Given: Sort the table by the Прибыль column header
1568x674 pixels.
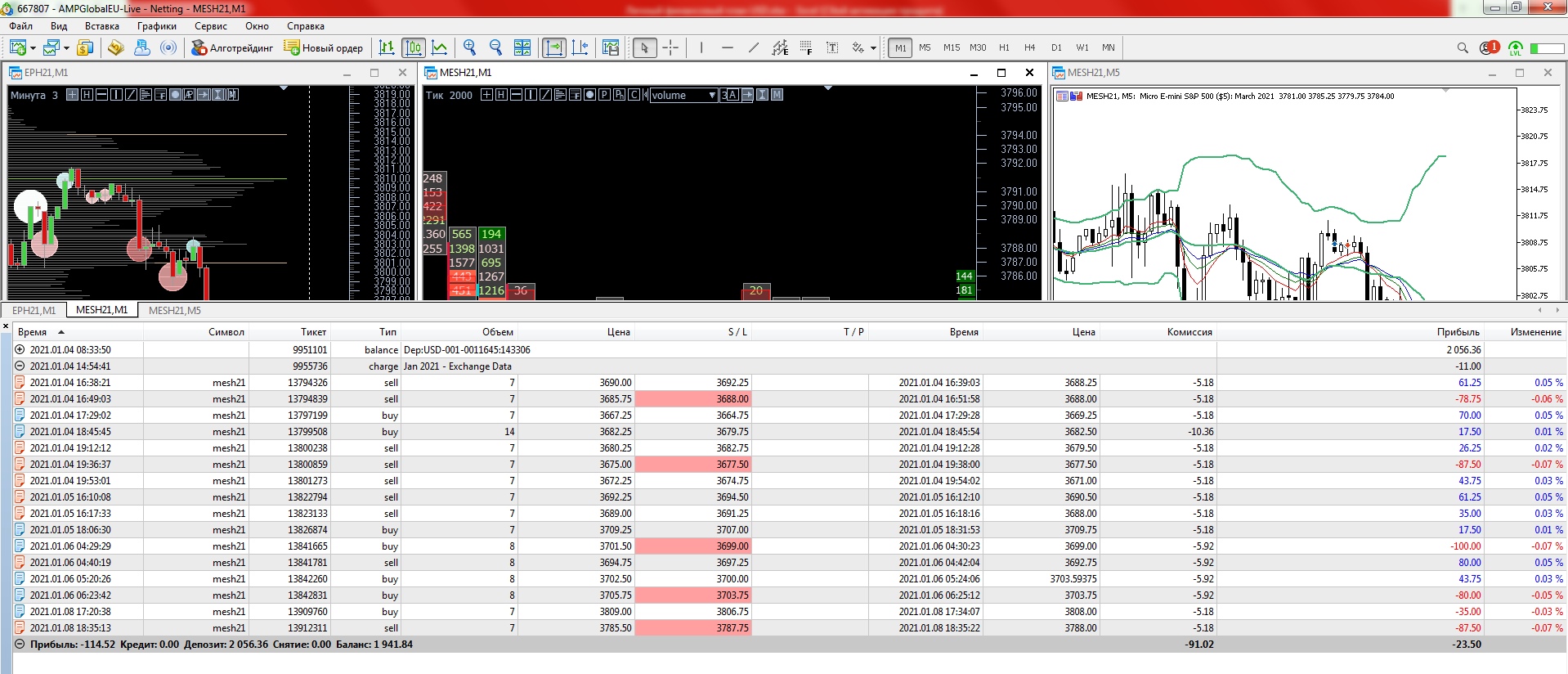Looking at the screenshot, I should [1458, 331].
